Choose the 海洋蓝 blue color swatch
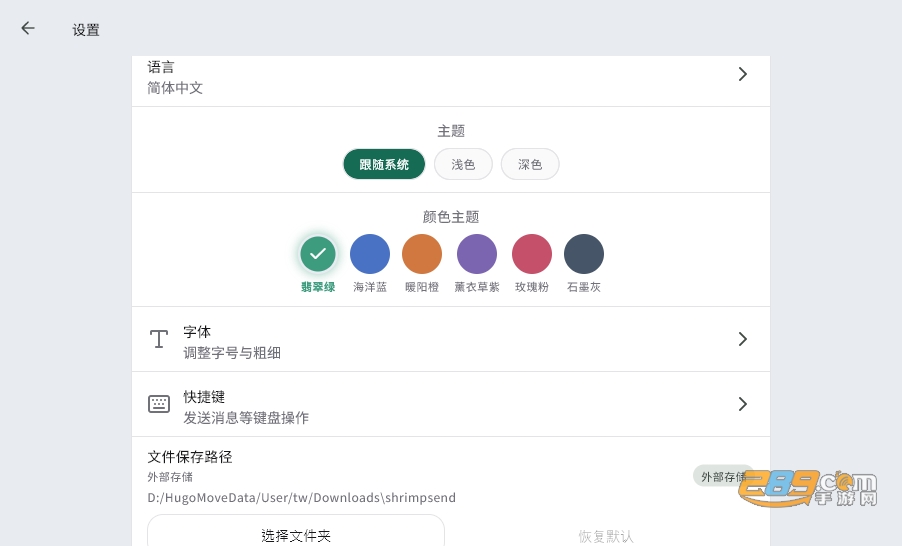902x546 pixels. coord(370,254)
